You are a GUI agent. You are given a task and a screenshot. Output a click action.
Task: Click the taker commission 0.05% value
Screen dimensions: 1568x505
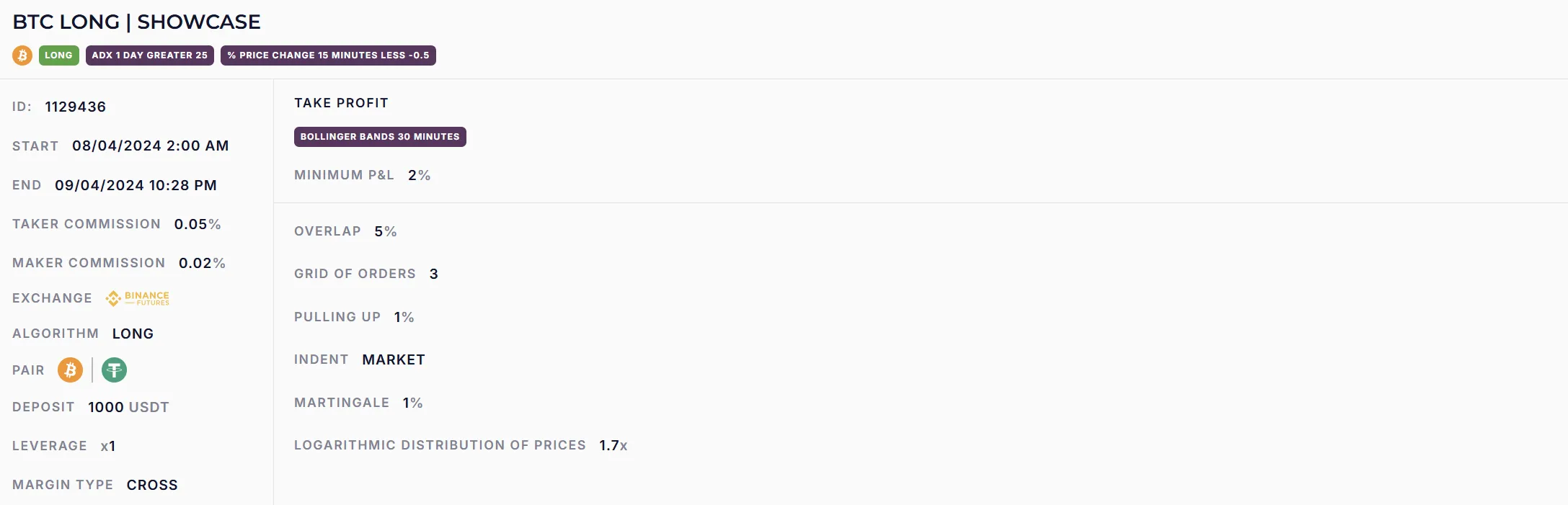(x=198, y=224)
